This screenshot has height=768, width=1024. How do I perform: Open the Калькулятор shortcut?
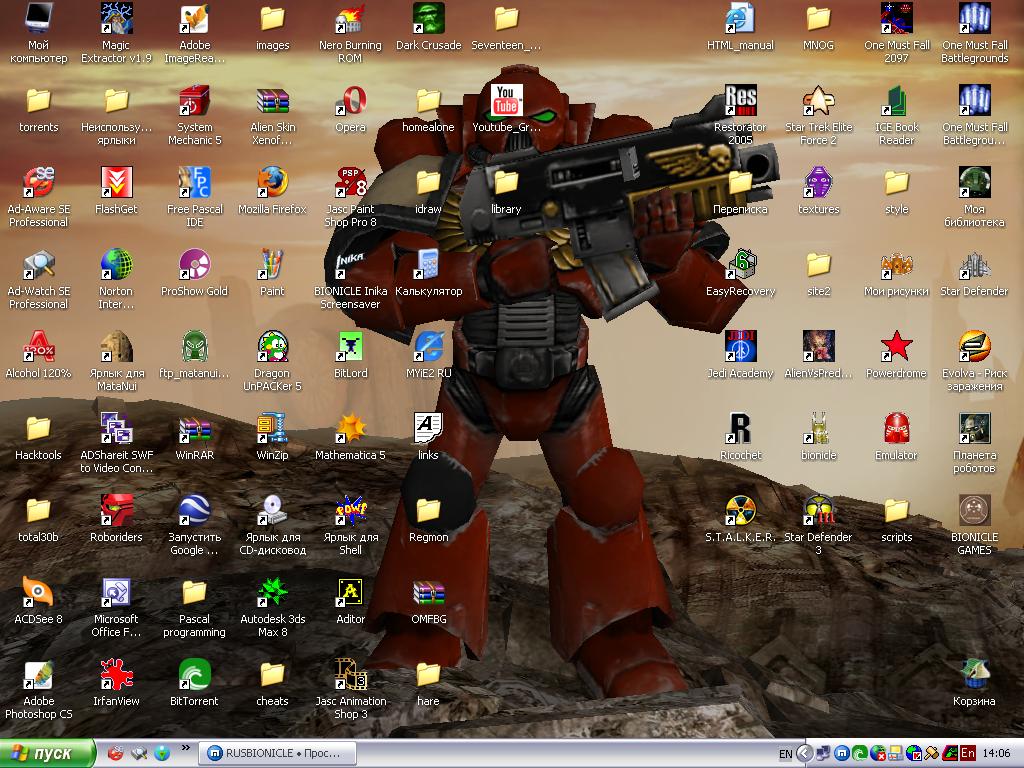(x=428, y=264)
